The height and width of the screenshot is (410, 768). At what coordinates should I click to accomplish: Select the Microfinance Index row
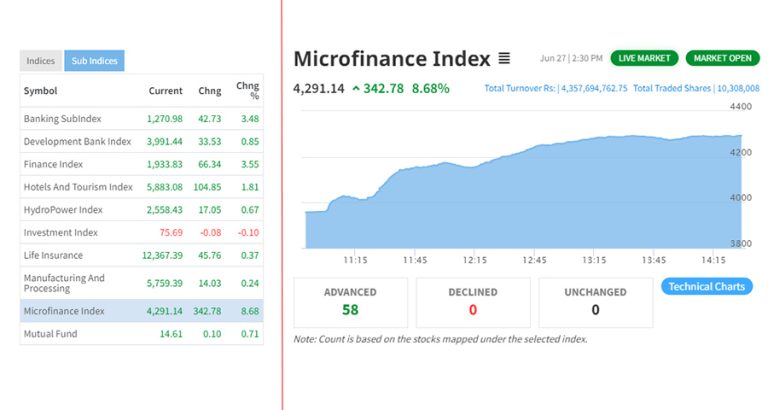coord(142,311)
